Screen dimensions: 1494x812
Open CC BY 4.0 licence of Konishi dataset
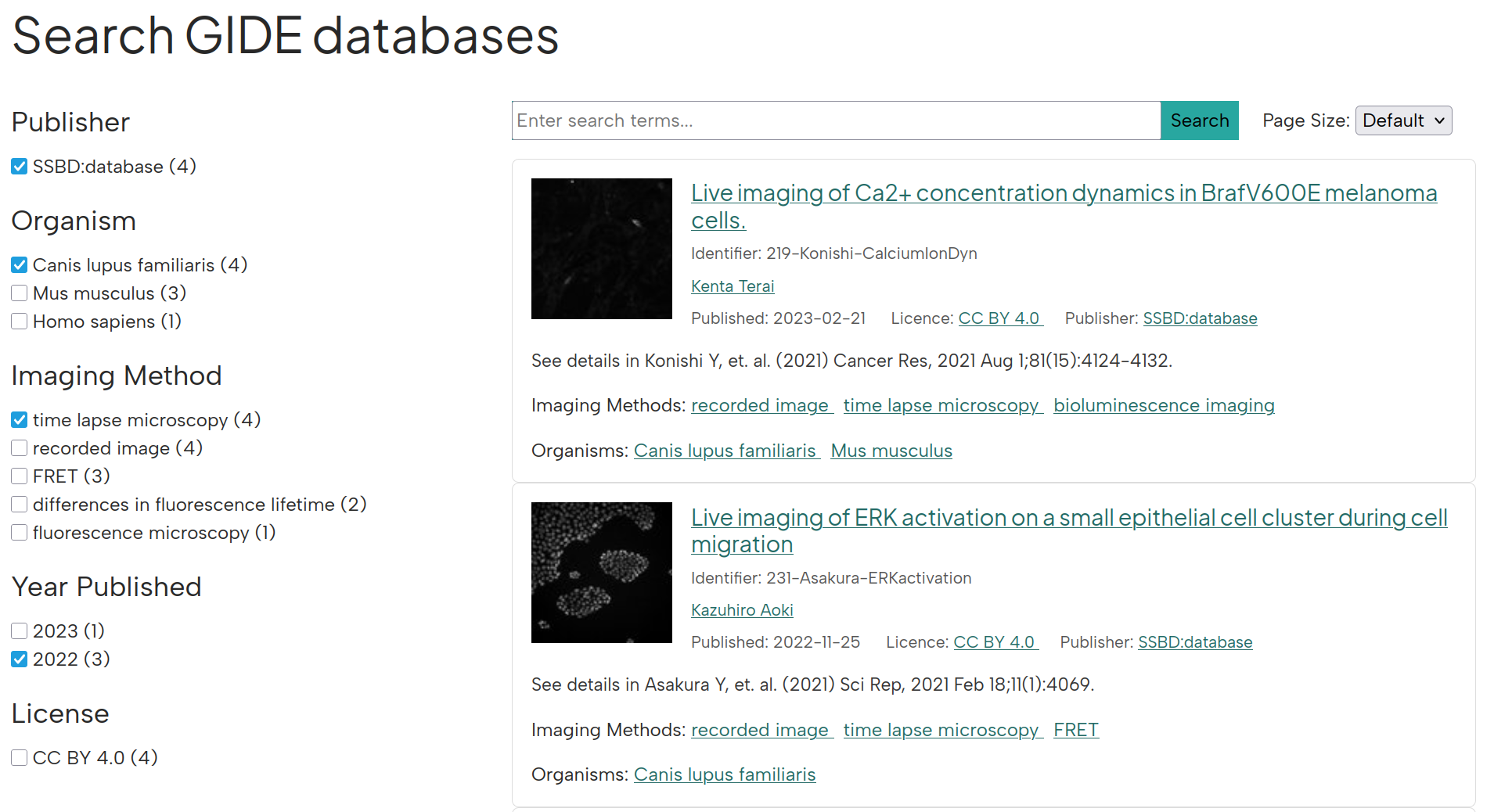1001,318
